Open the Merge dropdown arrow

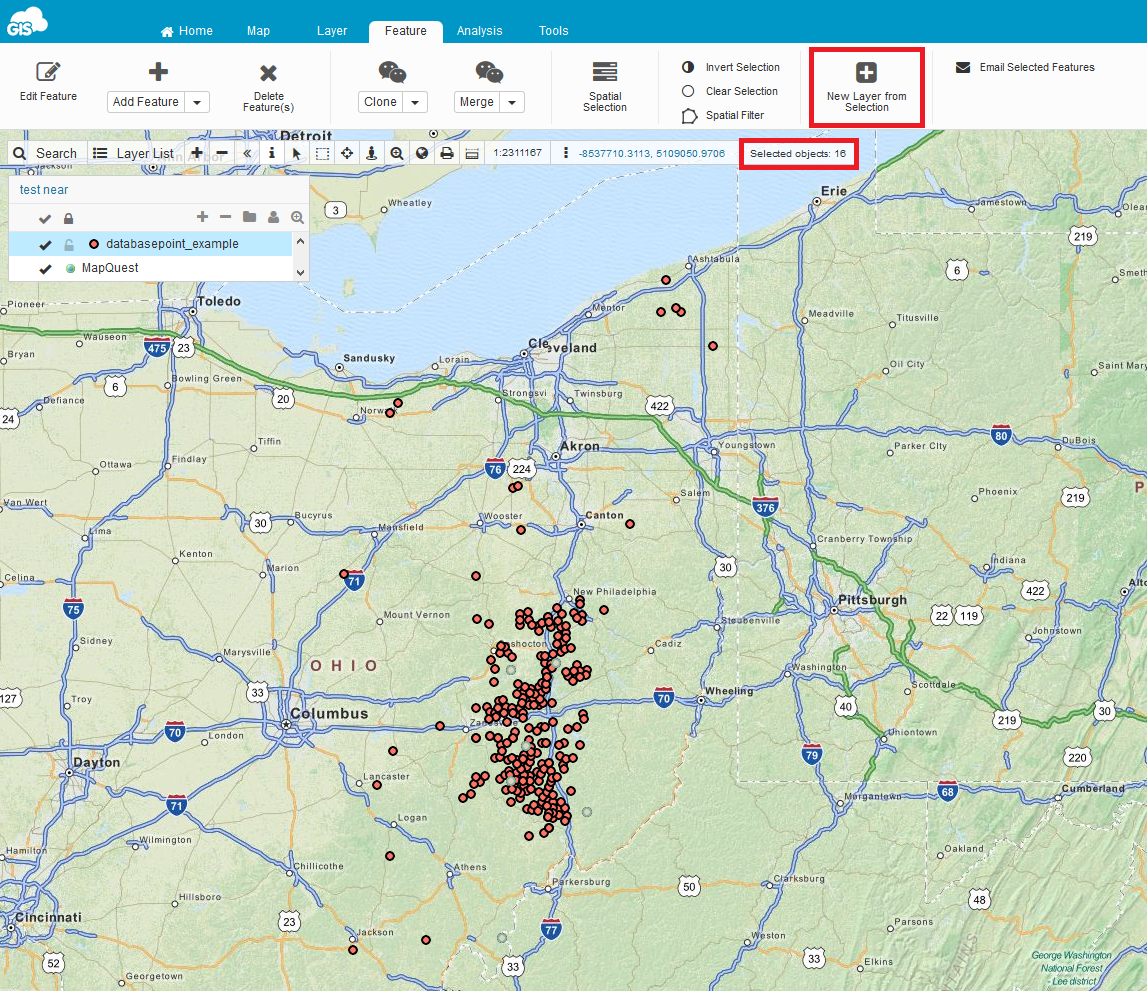pos(512,102)
